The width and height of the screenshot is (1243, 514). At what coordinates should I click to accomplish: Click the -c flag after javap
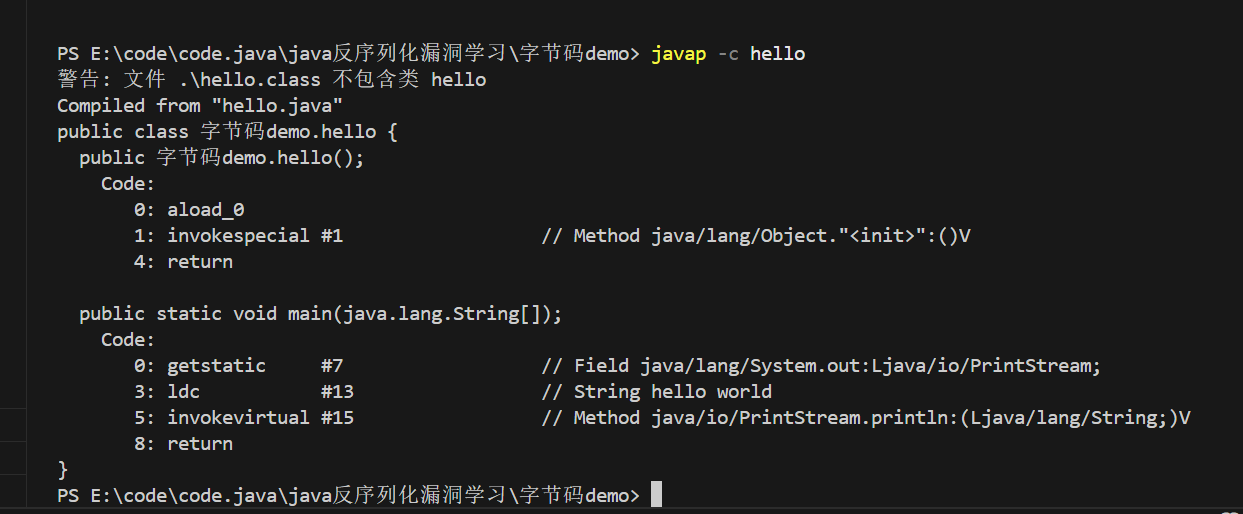(x=728, y=54)
